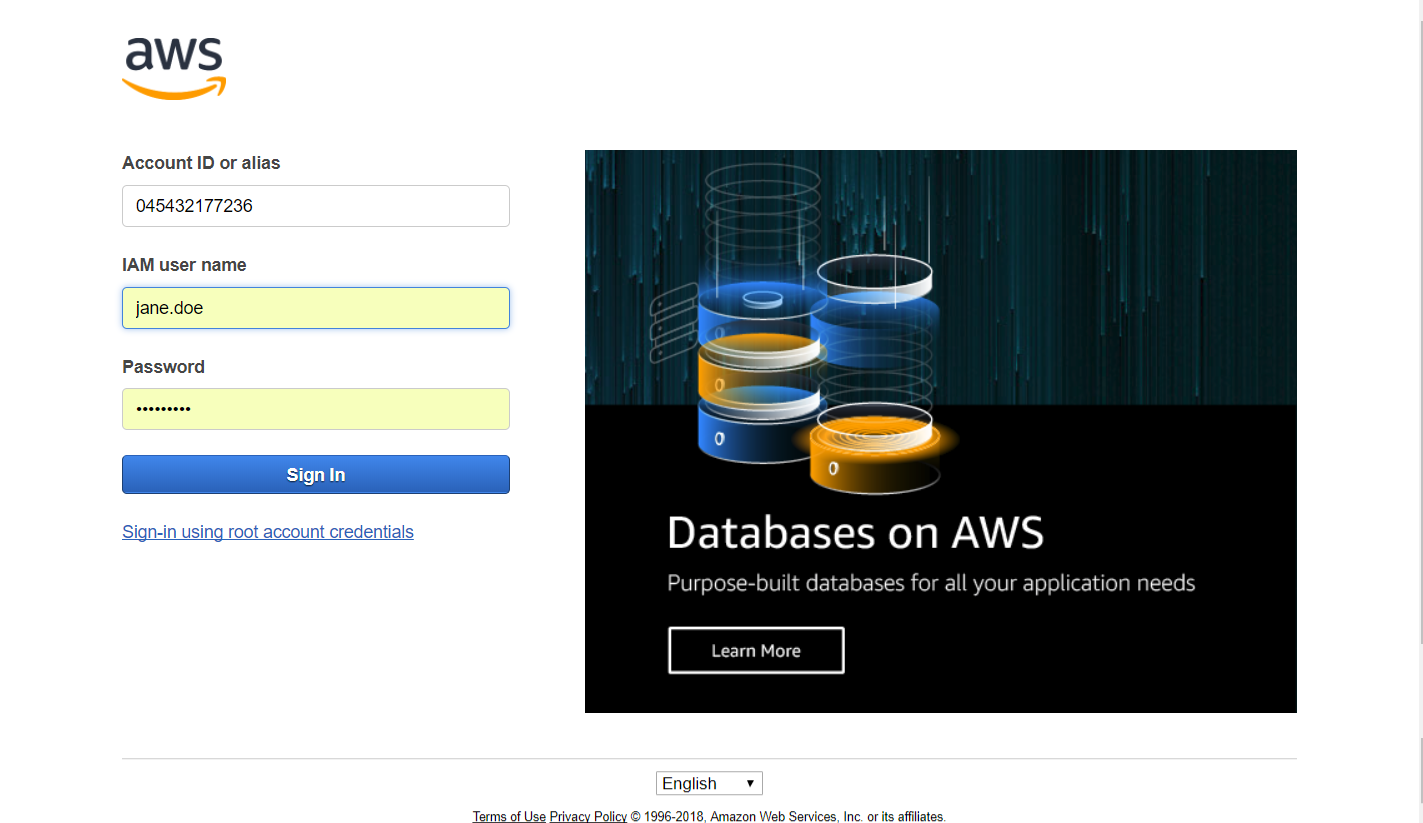
Task: Open the English language dropdown
Action: pos(709,783)
